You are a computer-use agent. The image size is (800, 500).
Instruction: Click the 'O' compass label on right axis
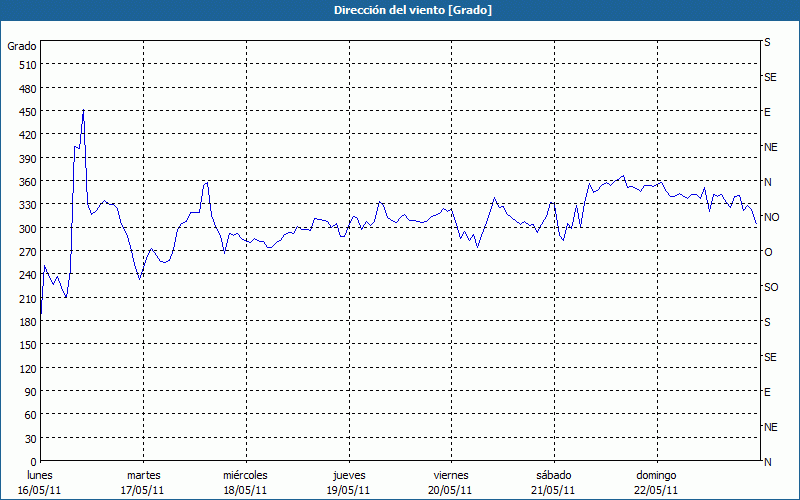768,252
